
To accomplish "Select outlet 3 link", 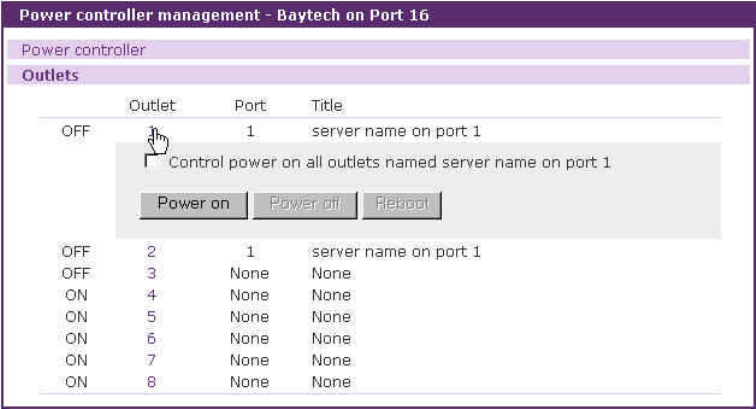I will [x=152, y=273].
